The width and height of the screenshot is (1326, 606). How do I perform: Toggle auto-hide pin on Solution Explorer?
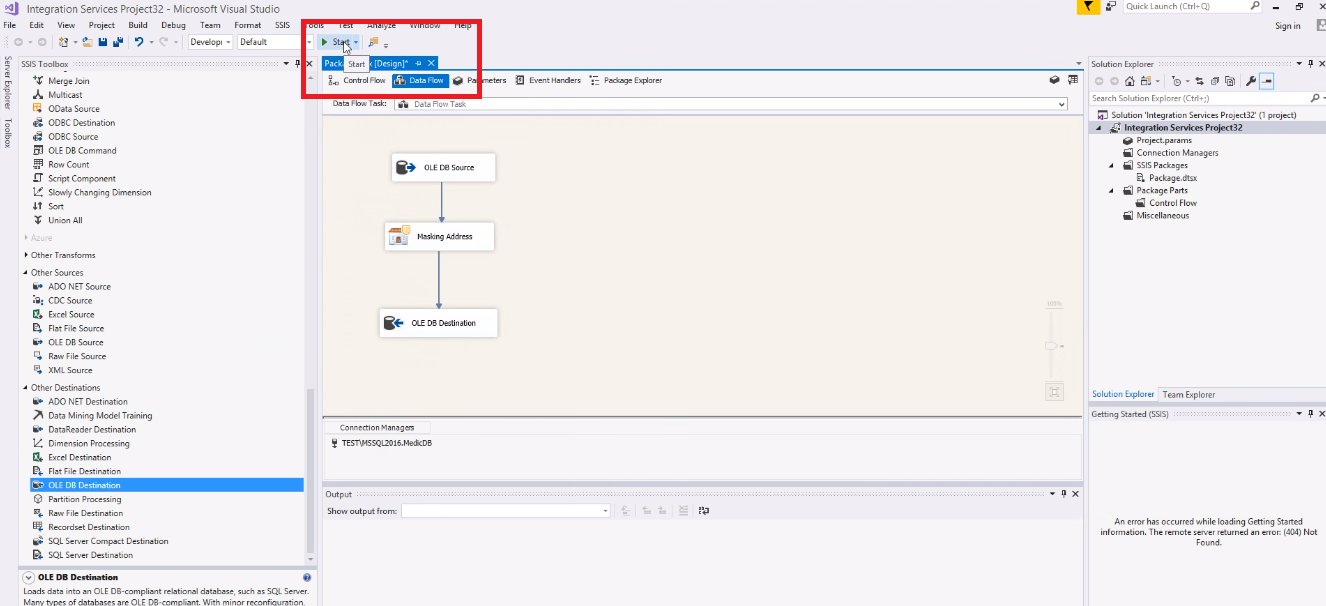point(1310,64)
